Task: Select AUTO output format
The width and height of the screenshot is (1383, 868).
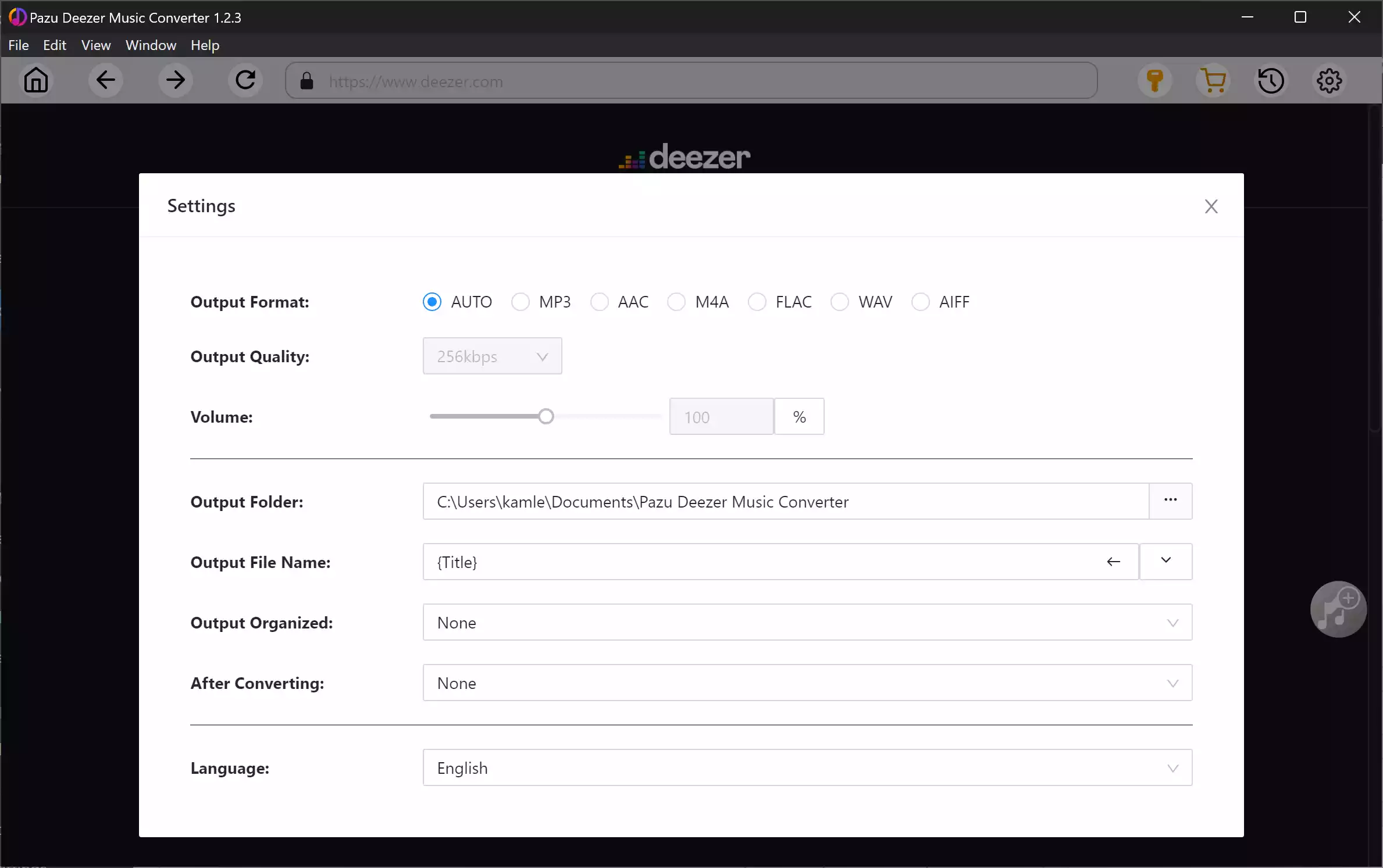Action: [x=432, y=302]
